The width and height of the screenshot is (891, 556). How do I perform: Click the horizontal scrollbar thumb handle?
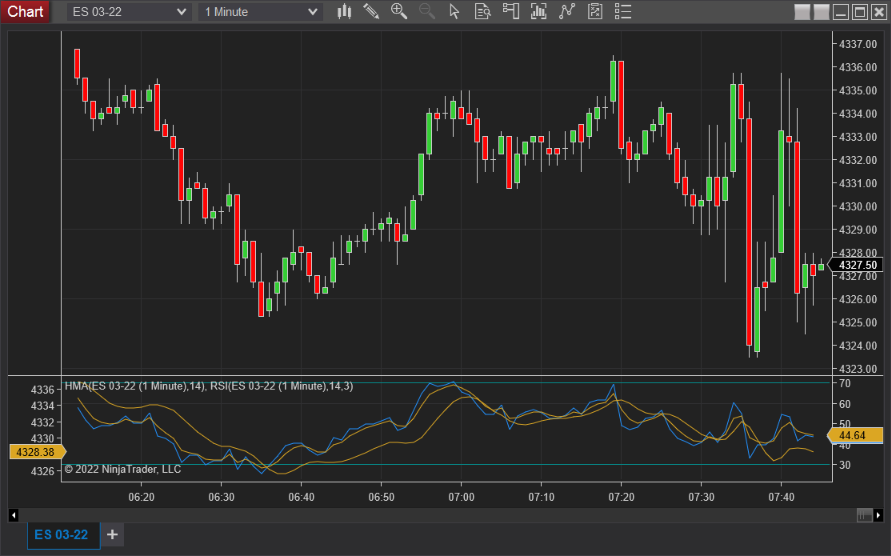point(864,515)
